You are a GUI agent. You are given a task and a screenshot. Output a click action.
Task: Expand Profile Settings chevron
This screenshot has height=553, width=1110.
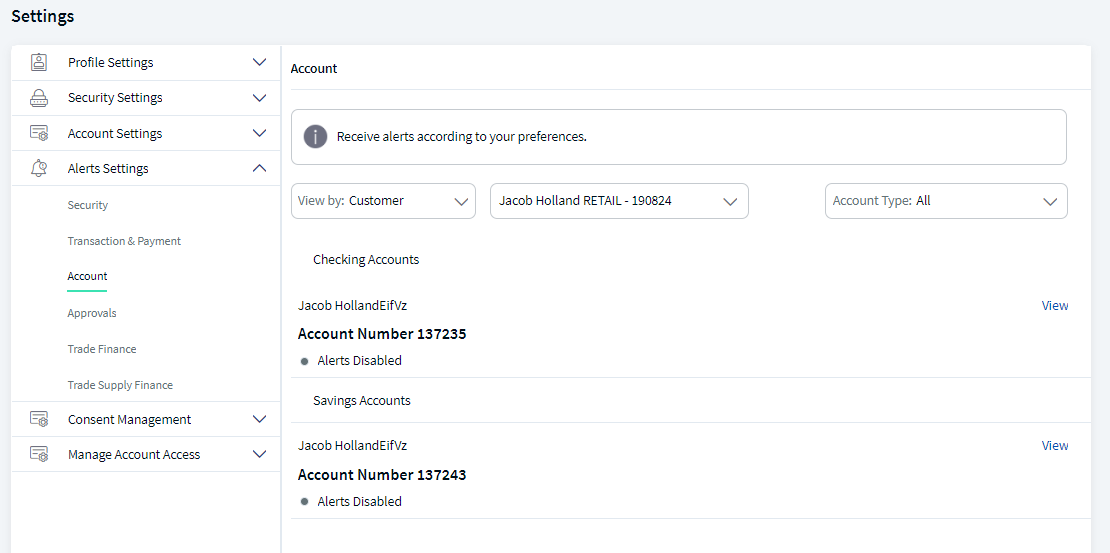259,62
